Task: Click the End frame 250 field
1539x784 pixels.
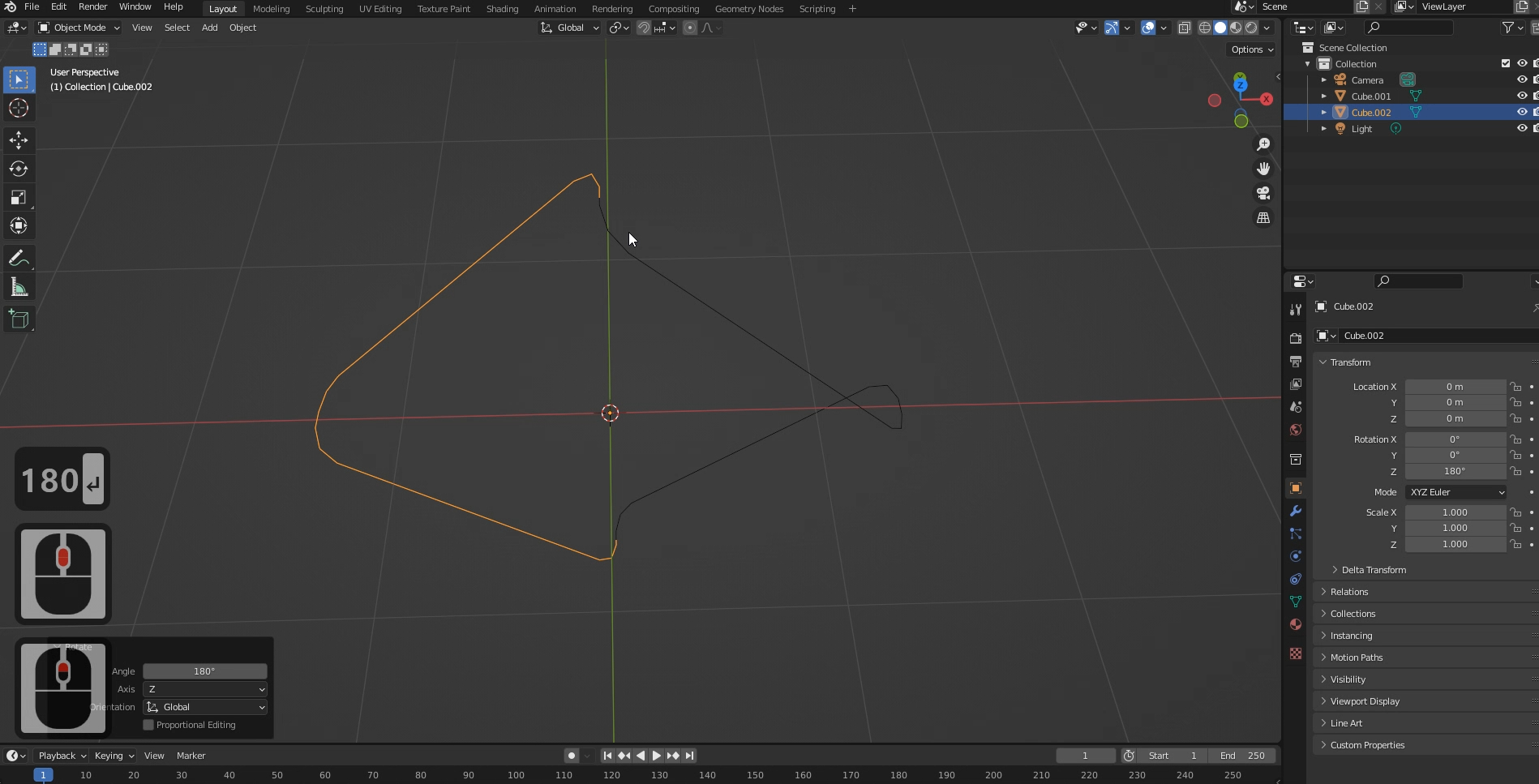Action: (1242, 756)
